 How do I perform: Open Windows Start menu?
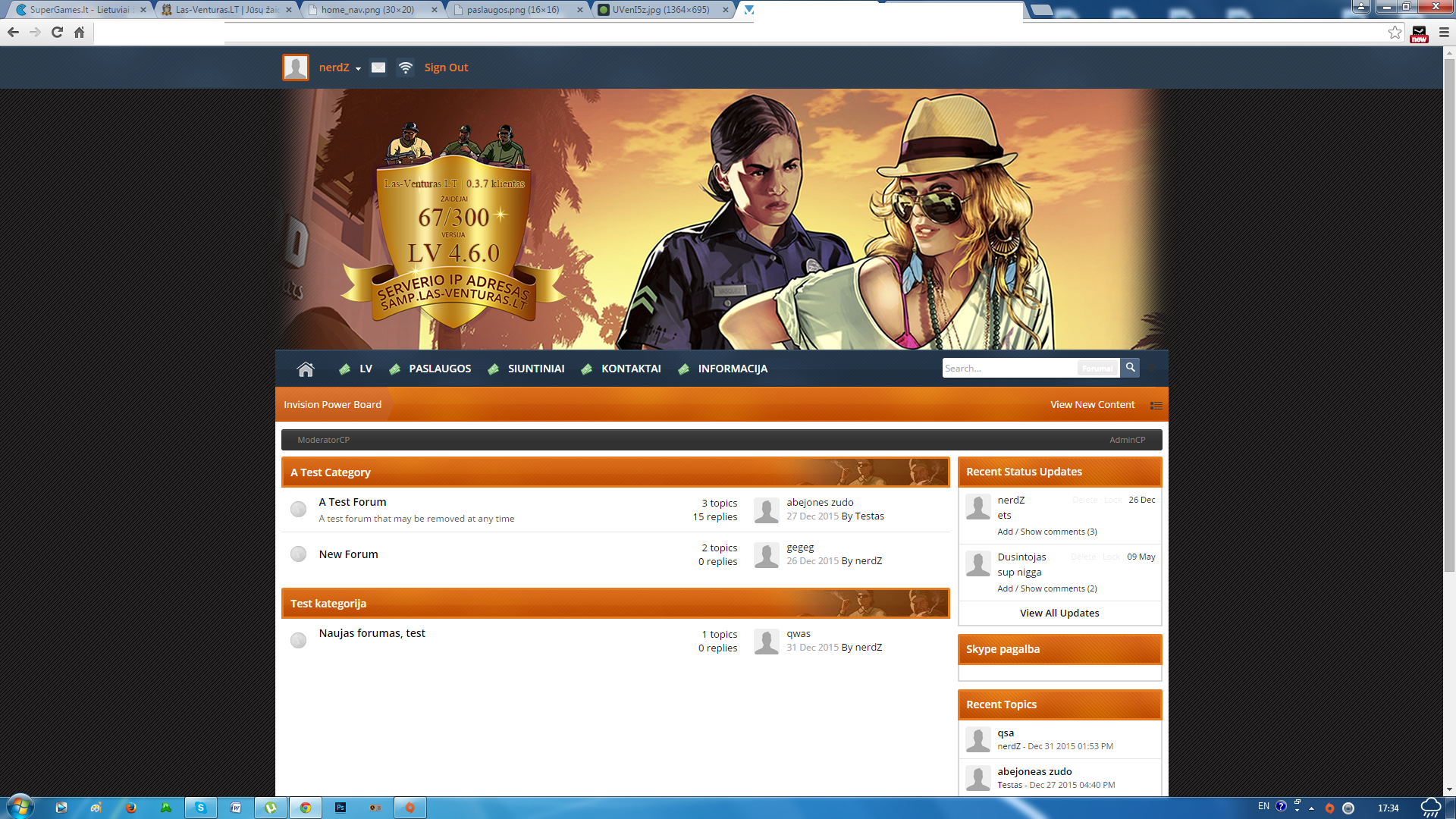click(x=20, y=807)
